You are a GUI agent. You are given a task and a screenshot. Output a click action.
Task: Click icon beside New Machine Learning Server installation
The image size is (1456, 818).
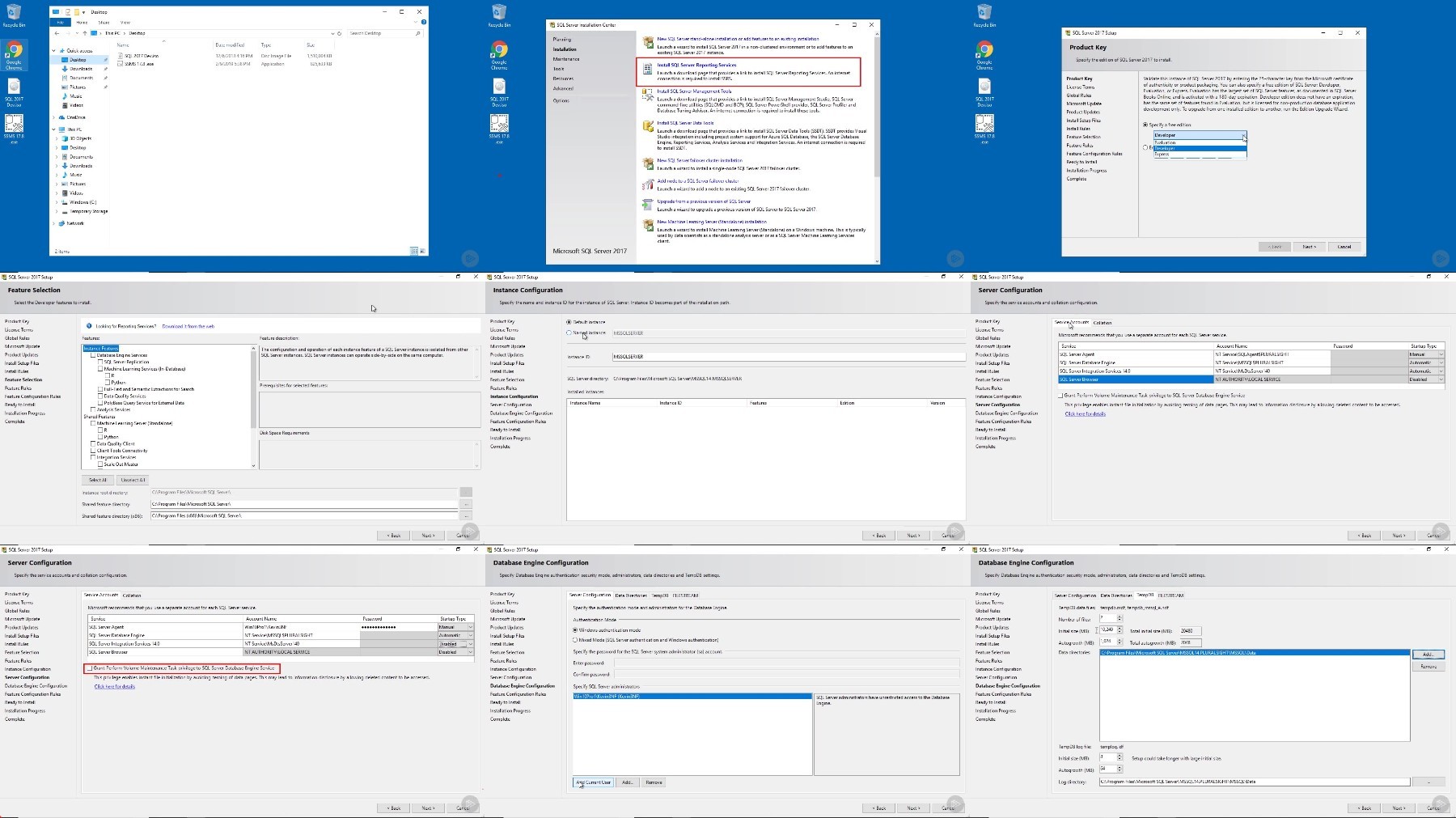click(648, 225)
